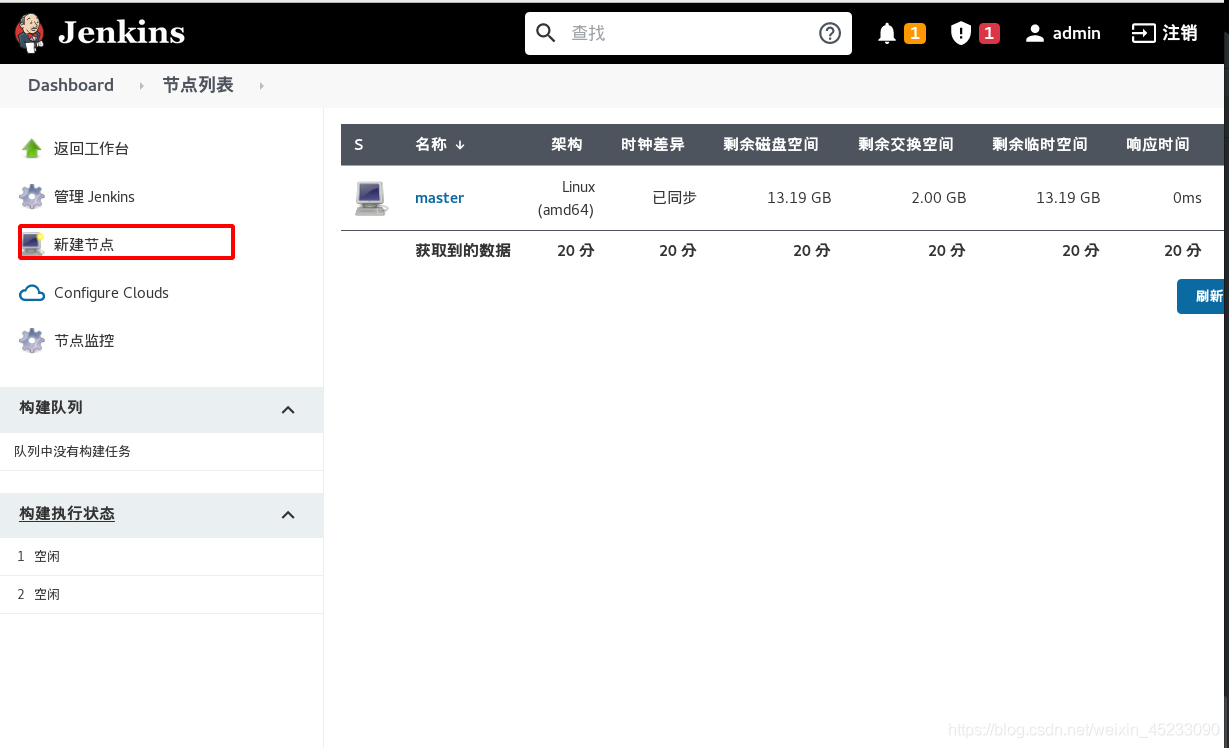Click the 管理 Jenkins gear icon
The height and width of the screenshot is (748, 1229).
(32, 197)
